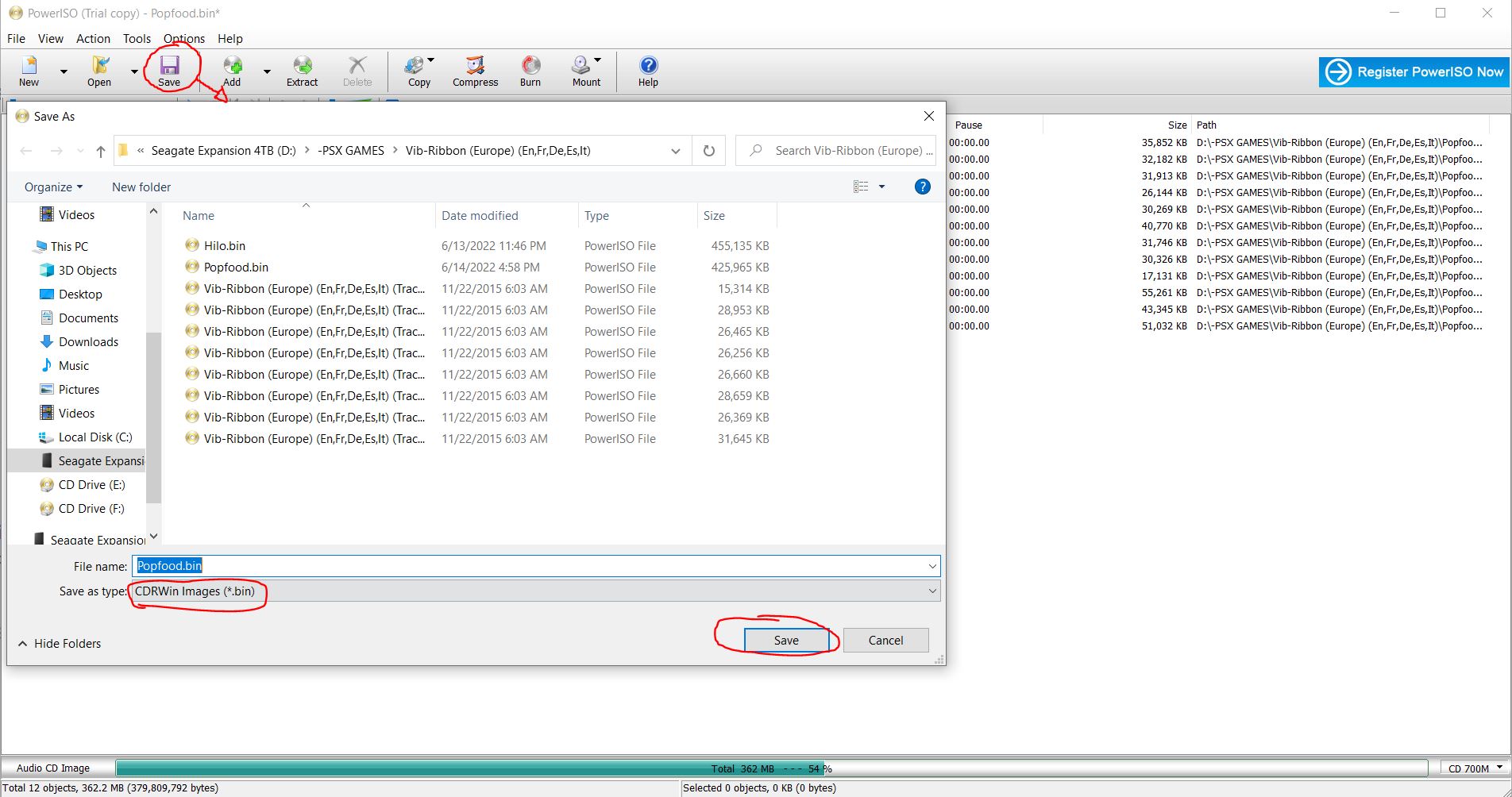Click the Save button in the dialog

pos(786,641)
